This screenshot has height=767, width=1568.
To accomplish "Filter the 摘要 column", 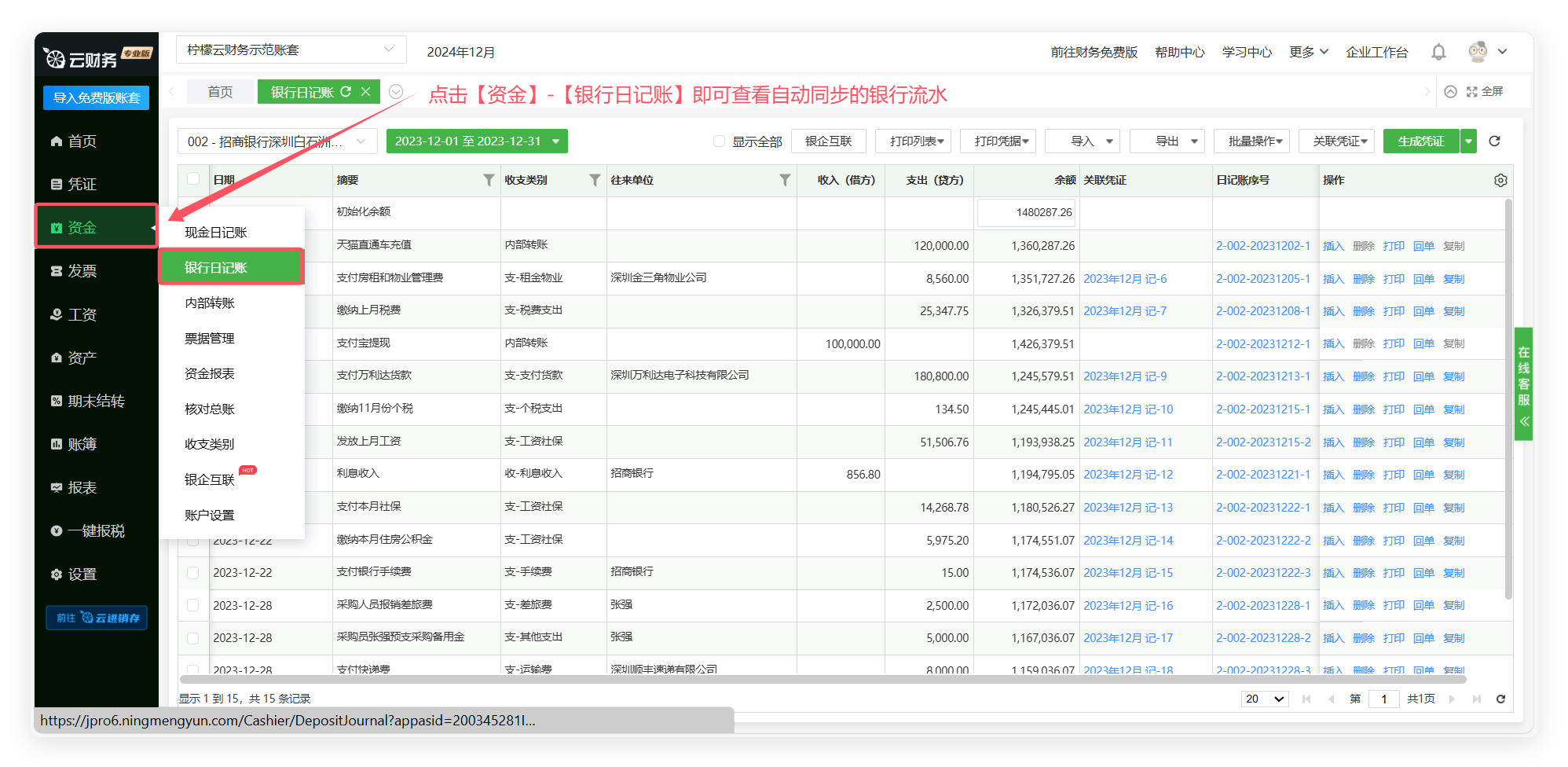I will click(489, 180).
